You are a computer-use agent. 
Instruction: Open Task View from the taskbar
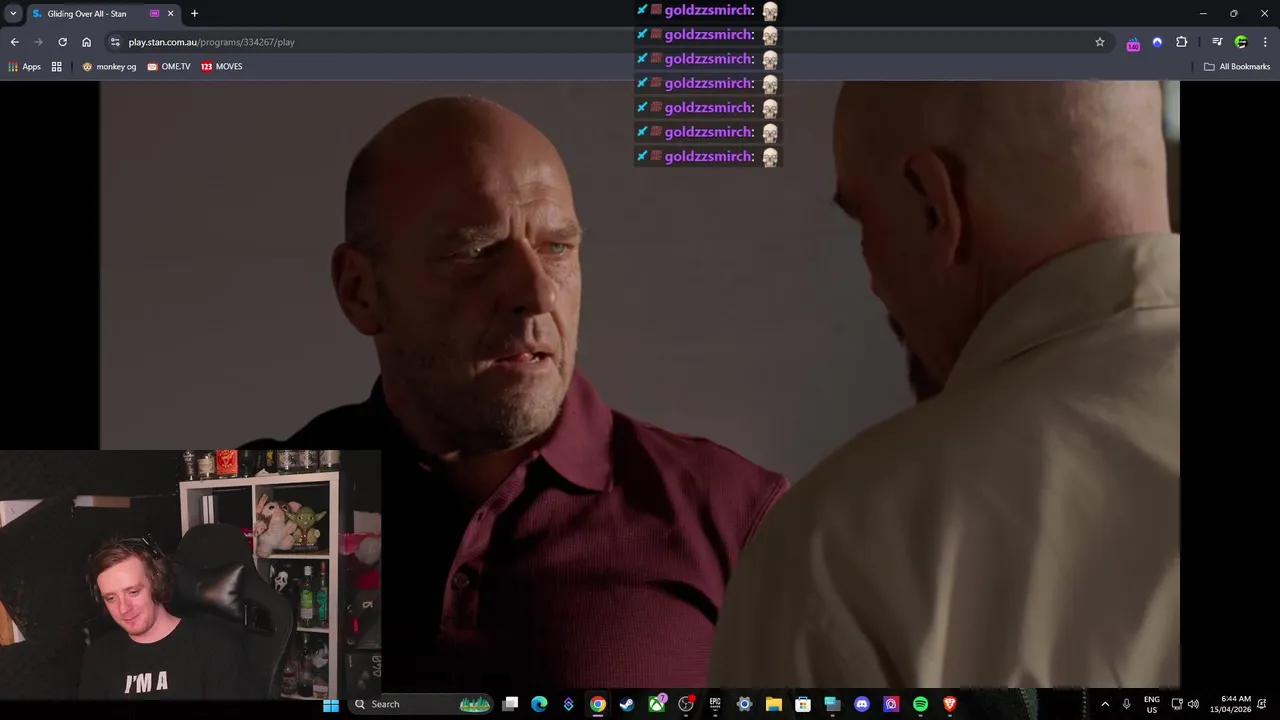click(510, 704)
